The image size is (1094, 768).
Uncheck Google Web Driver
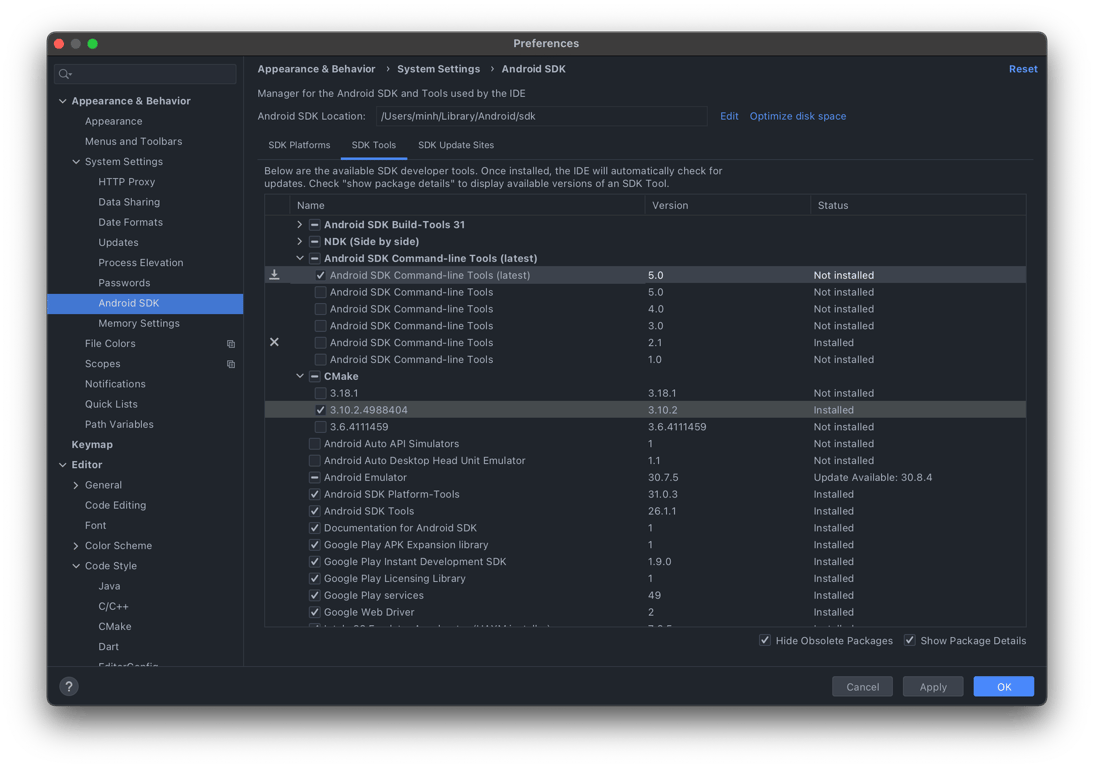[315, 612]
